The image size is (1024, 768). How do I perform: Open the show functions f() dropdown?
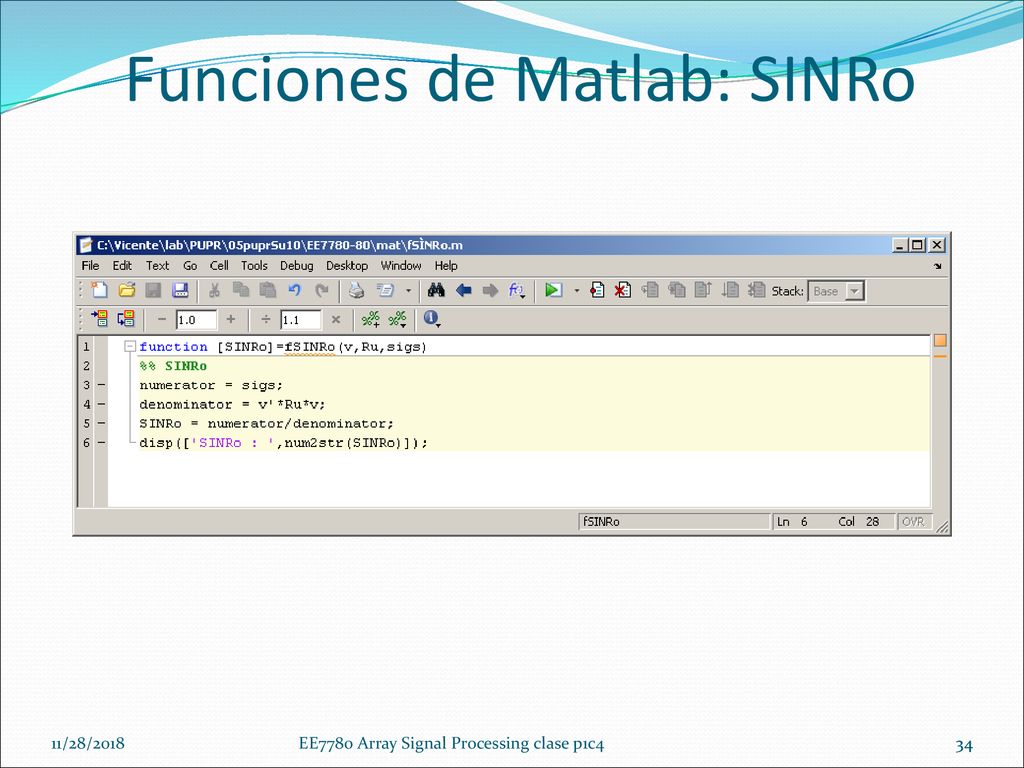point(517,290)
